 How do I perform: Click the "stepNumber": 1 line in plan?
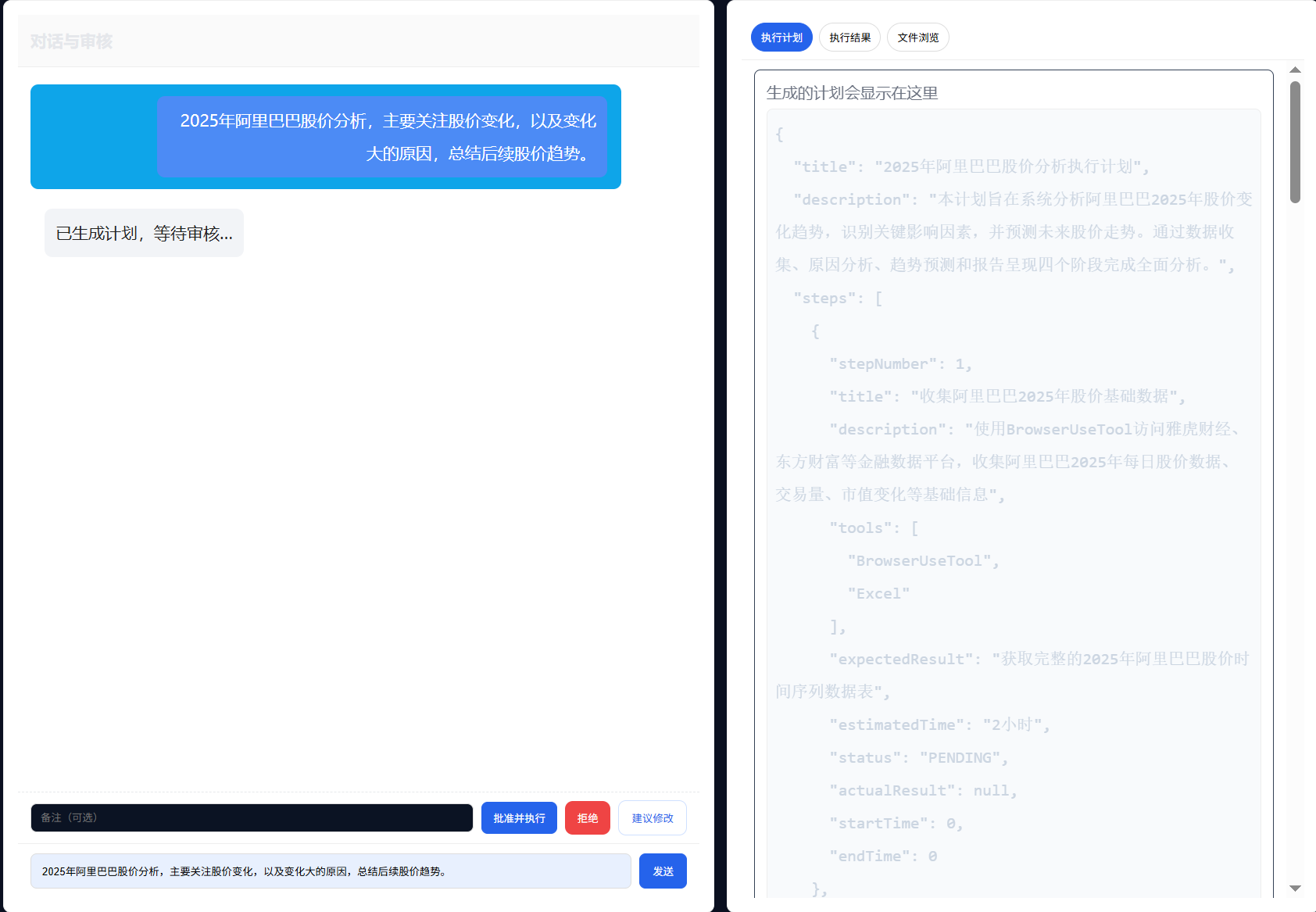coord(901,364)
